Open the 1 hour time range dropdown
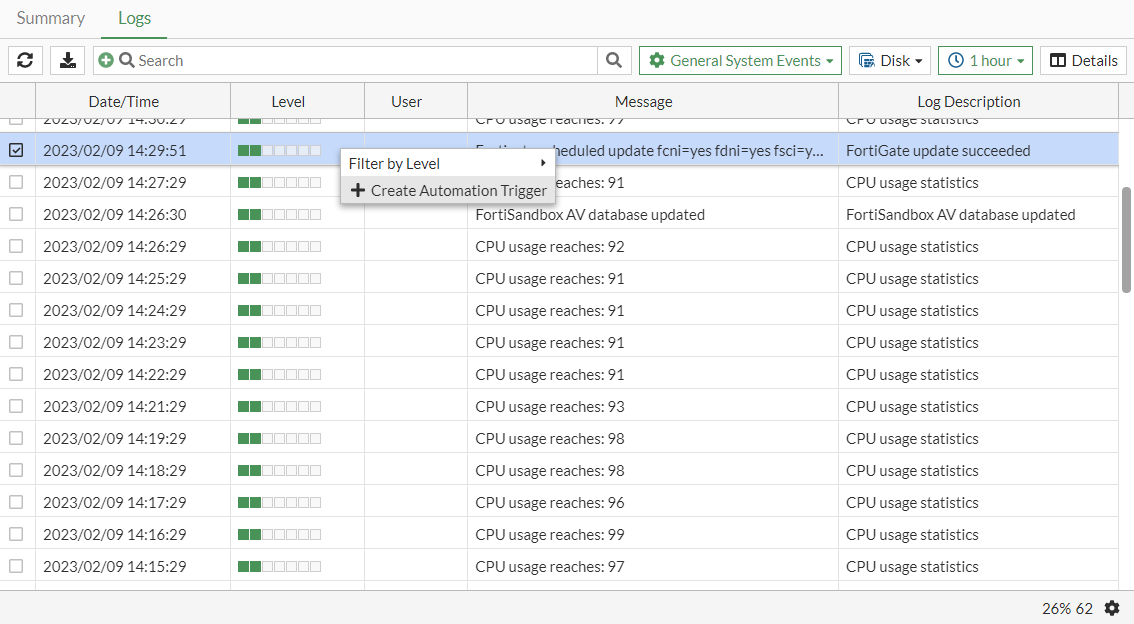 coord(985,60)
